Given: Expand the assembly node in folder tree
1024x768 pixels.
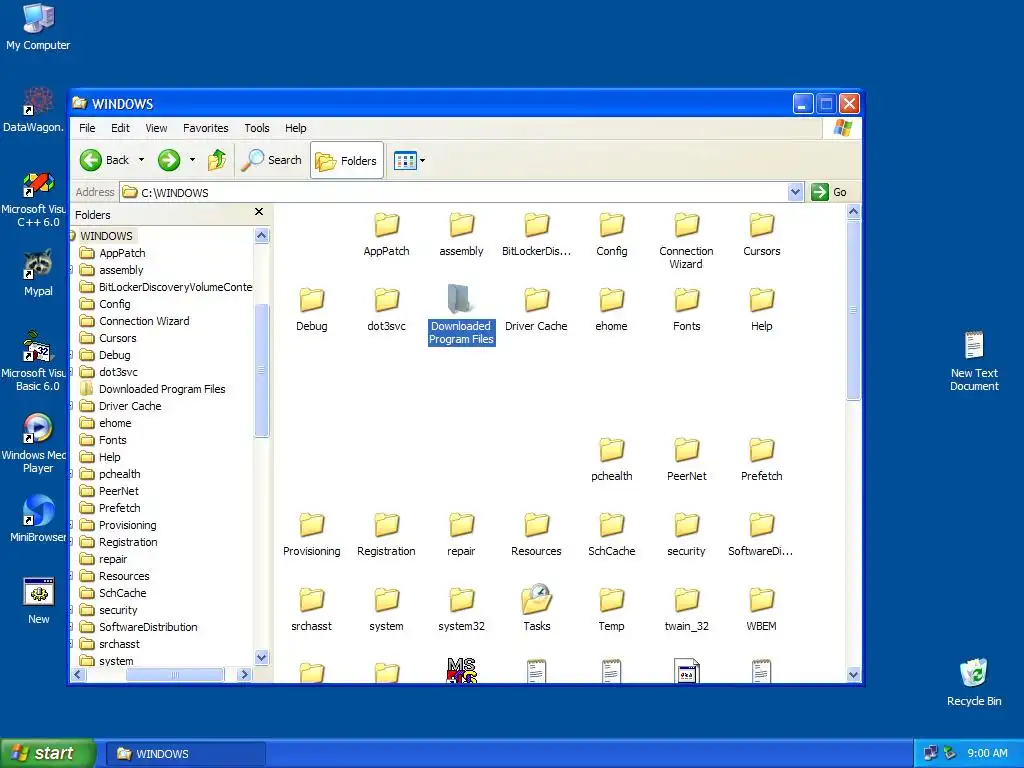Looking at the screenshot, I should click(71, 270).
